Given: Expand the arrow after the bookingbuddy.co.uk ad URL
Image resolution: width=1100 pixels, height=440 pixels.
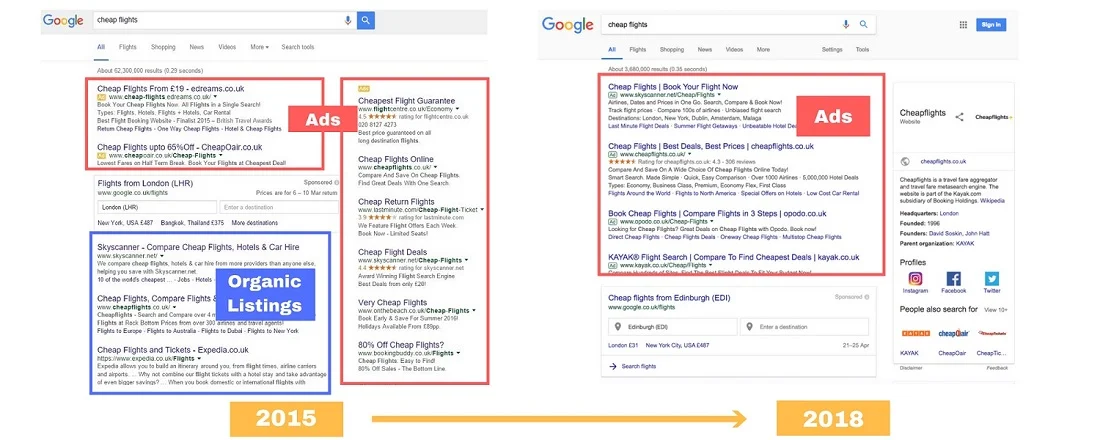Looking at the screenshot, I should point(460,353).
